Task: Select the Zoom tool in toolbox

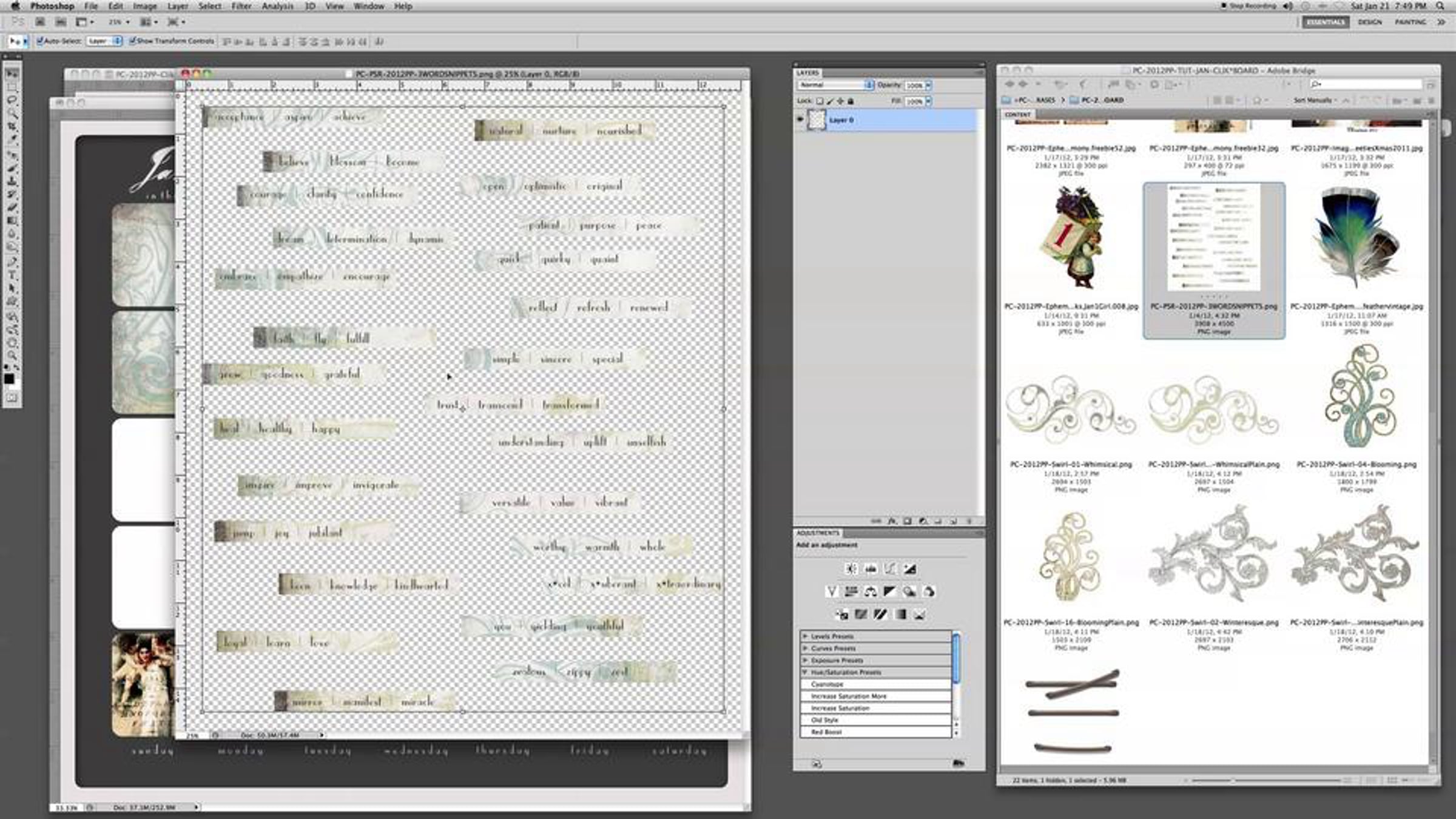Action: [x=12, y=355]
